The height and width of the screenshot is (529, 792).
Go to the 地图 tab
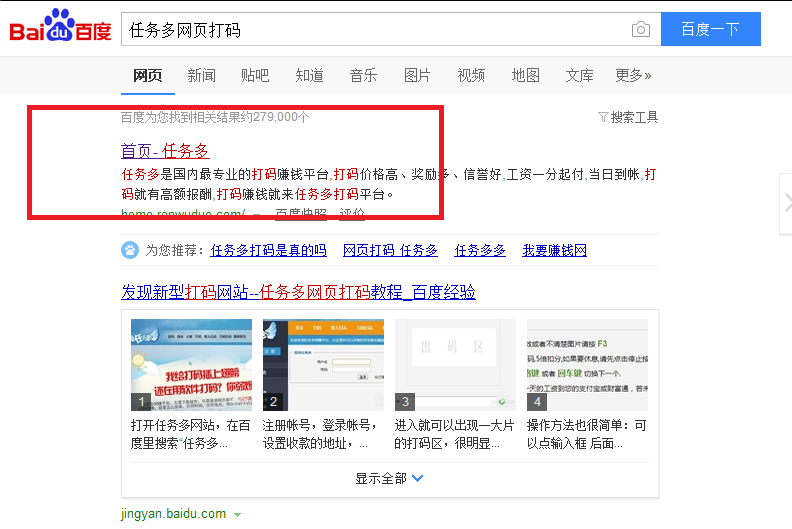click(525, 75)
